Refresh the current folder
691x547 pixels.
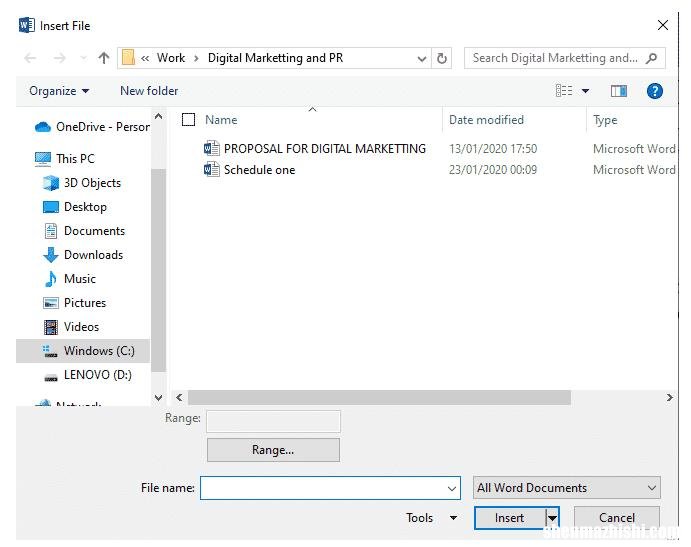click(x=442, y=58)
